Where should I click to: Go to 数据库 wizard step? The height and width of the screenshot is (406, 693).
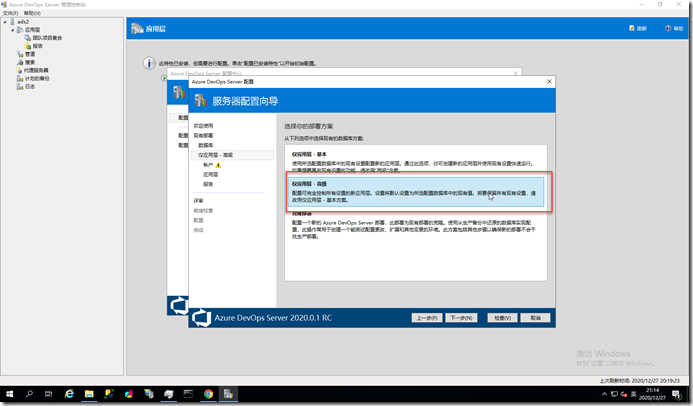pos(206,145)
